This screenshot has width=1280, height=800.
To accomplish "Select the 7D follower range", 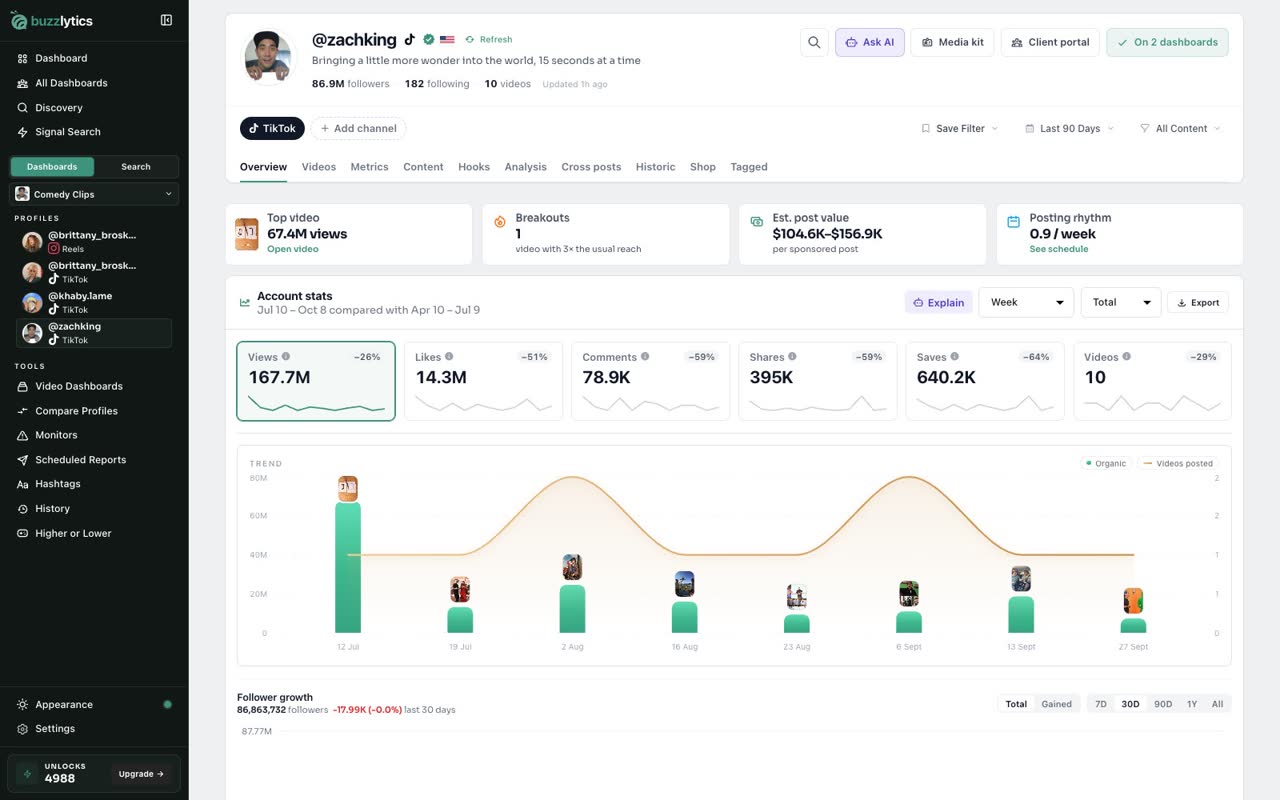I will (1101, 704).
